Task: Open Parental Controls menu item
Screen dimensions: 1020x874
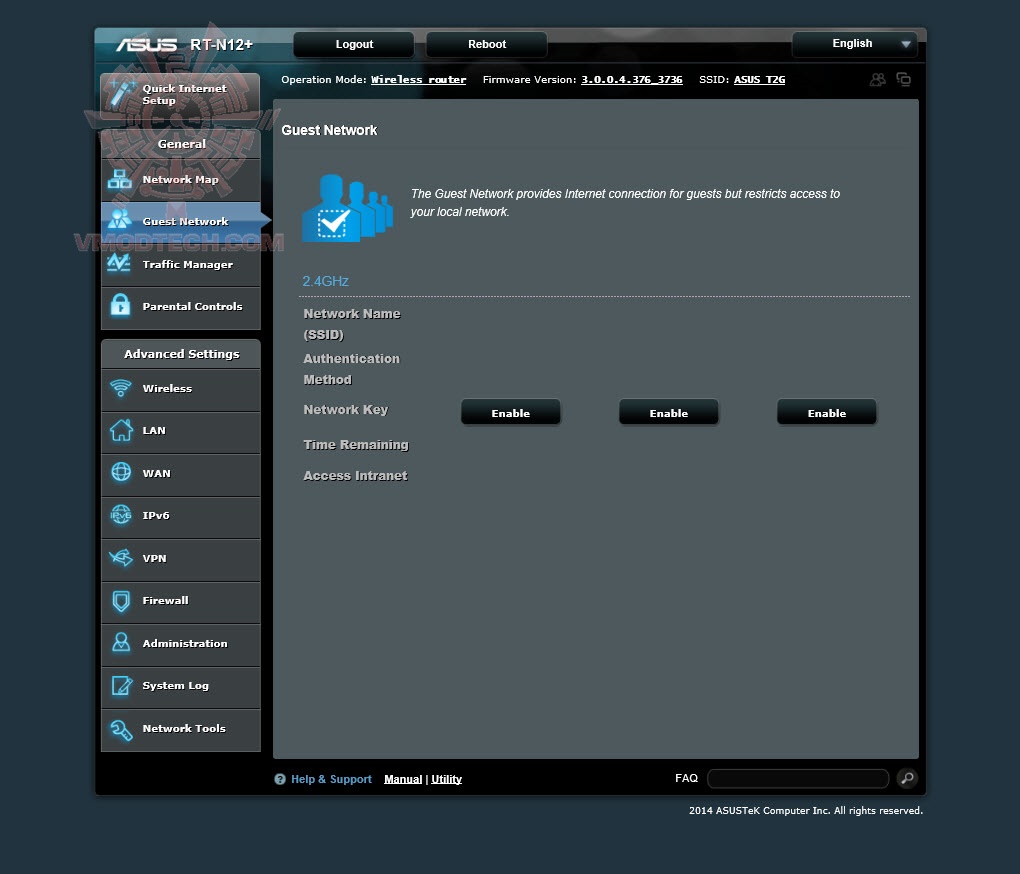Action: 181,306
